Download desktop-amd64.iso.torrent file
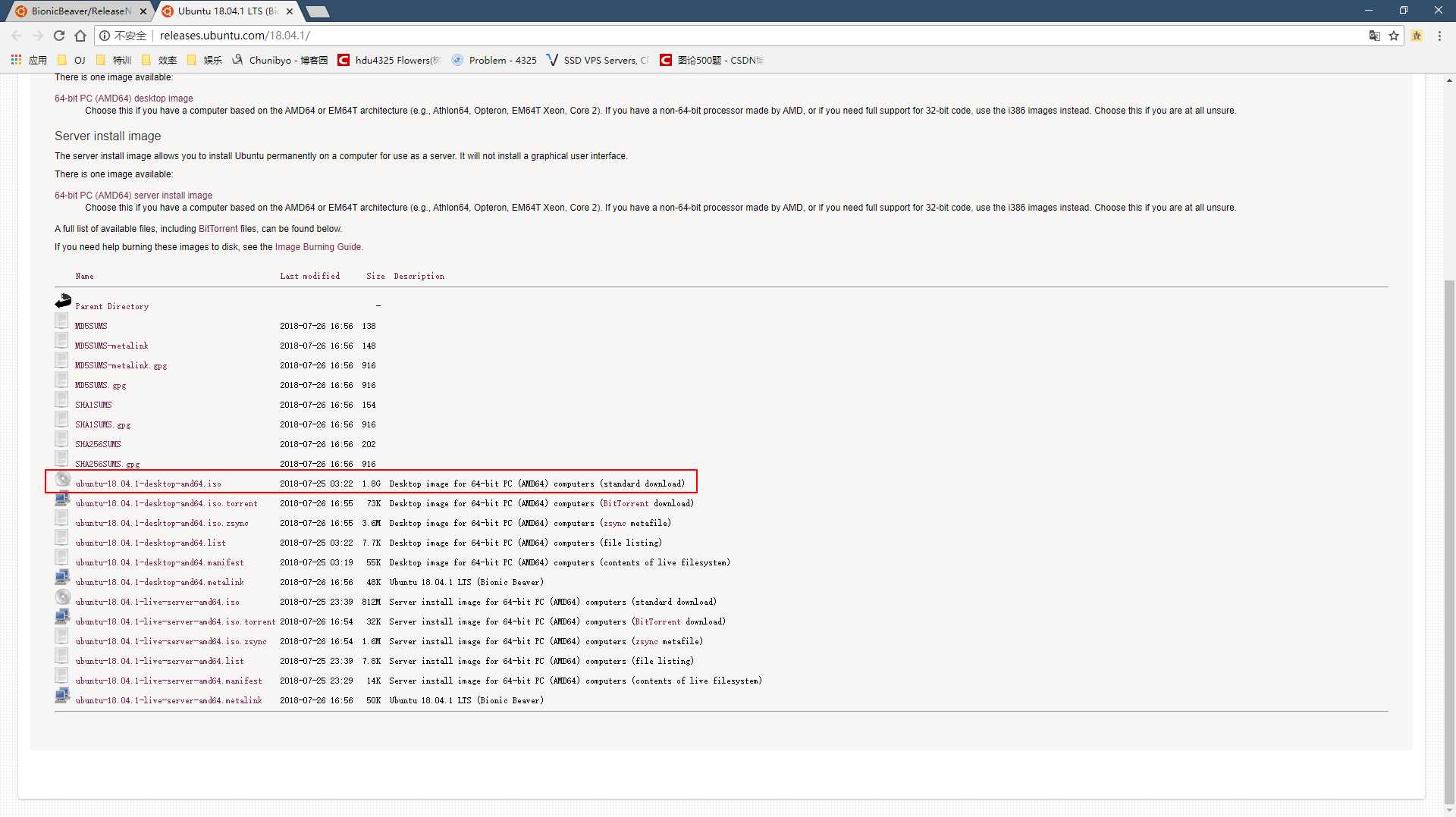The width and height of the screenshot is (1456, 817). coord(166,503)
